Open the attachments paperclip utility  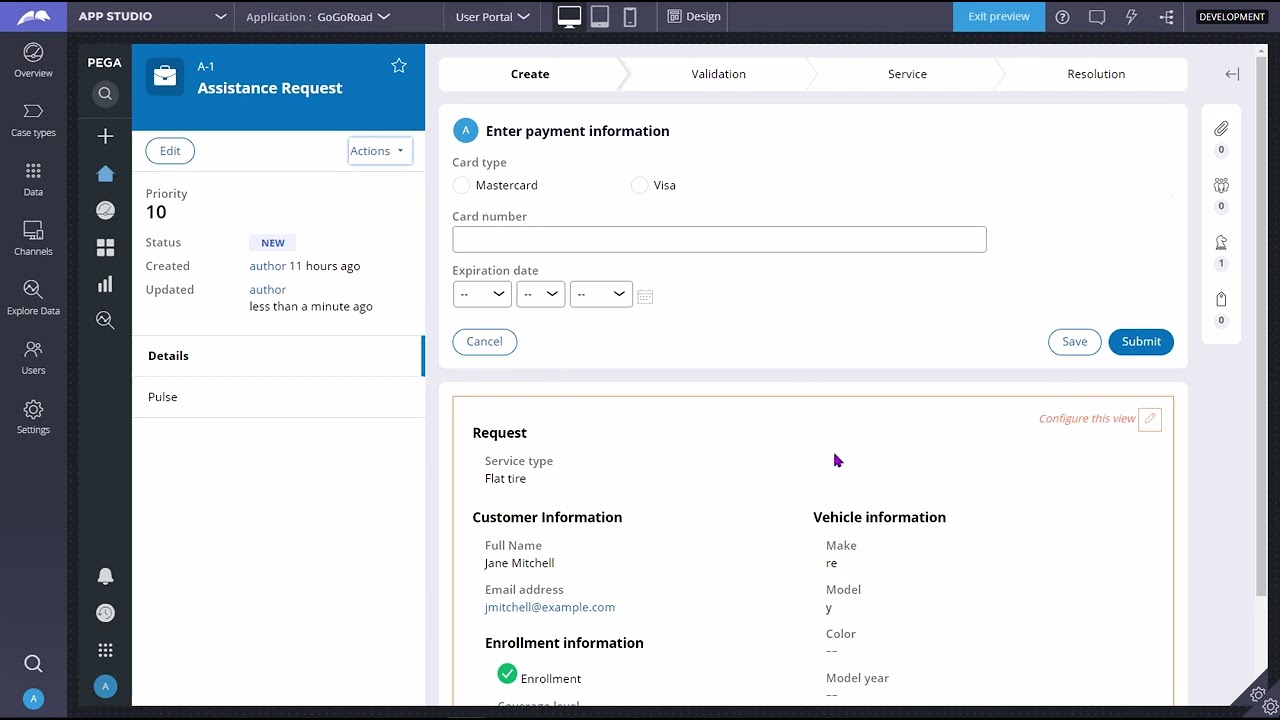point(1221,129)
